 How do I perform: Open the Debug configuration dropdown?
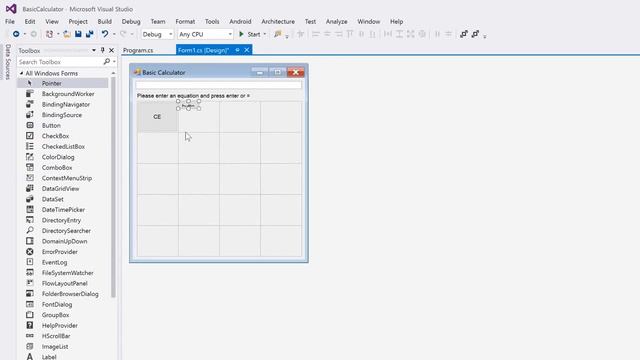tap(158, 34)
